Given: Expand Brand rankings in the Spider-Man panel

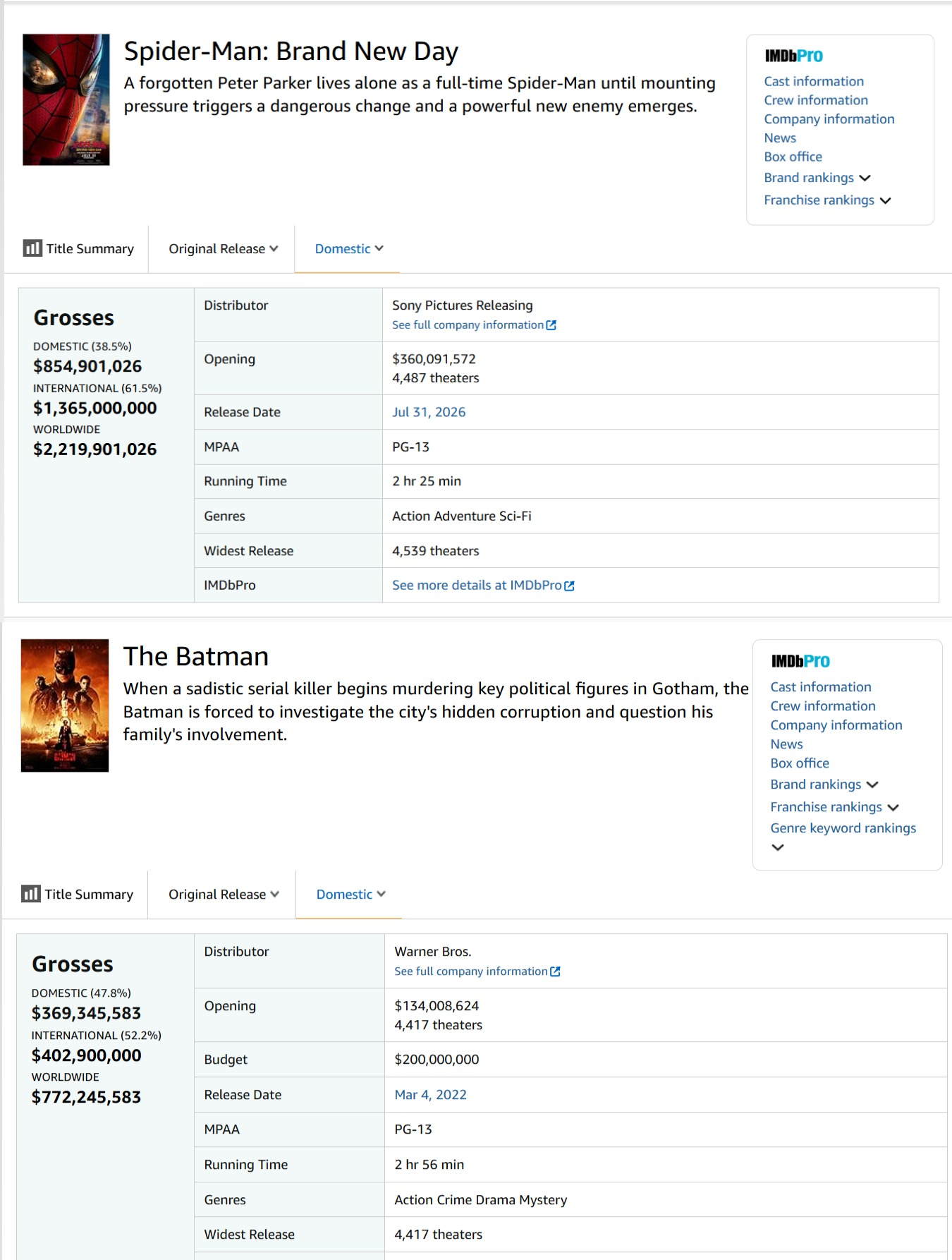Looking at the screenshot, I should coord(865,178).
